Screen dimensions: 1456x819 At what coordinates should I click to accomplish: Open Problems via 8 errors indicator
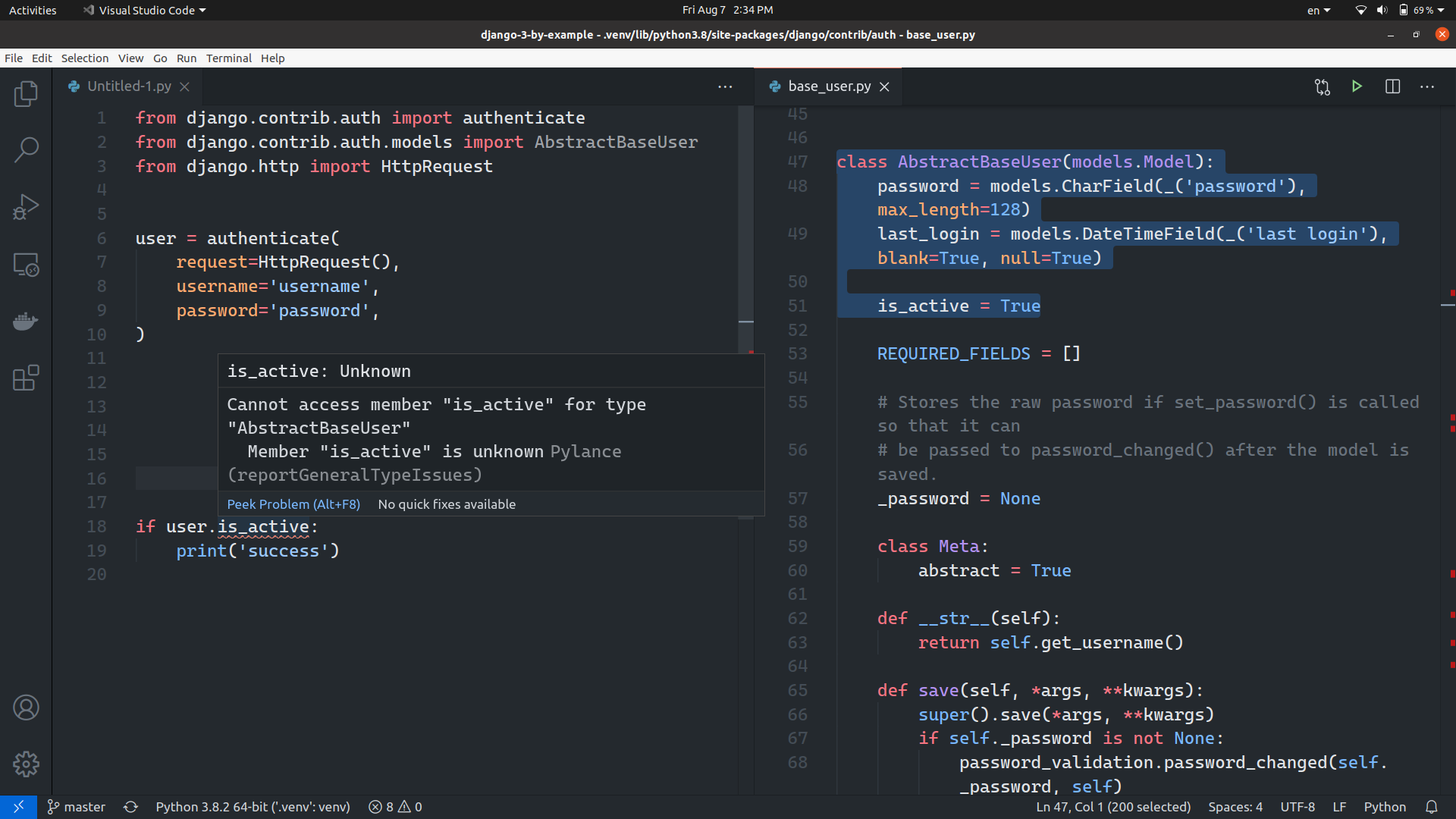(x=395, y=807)
